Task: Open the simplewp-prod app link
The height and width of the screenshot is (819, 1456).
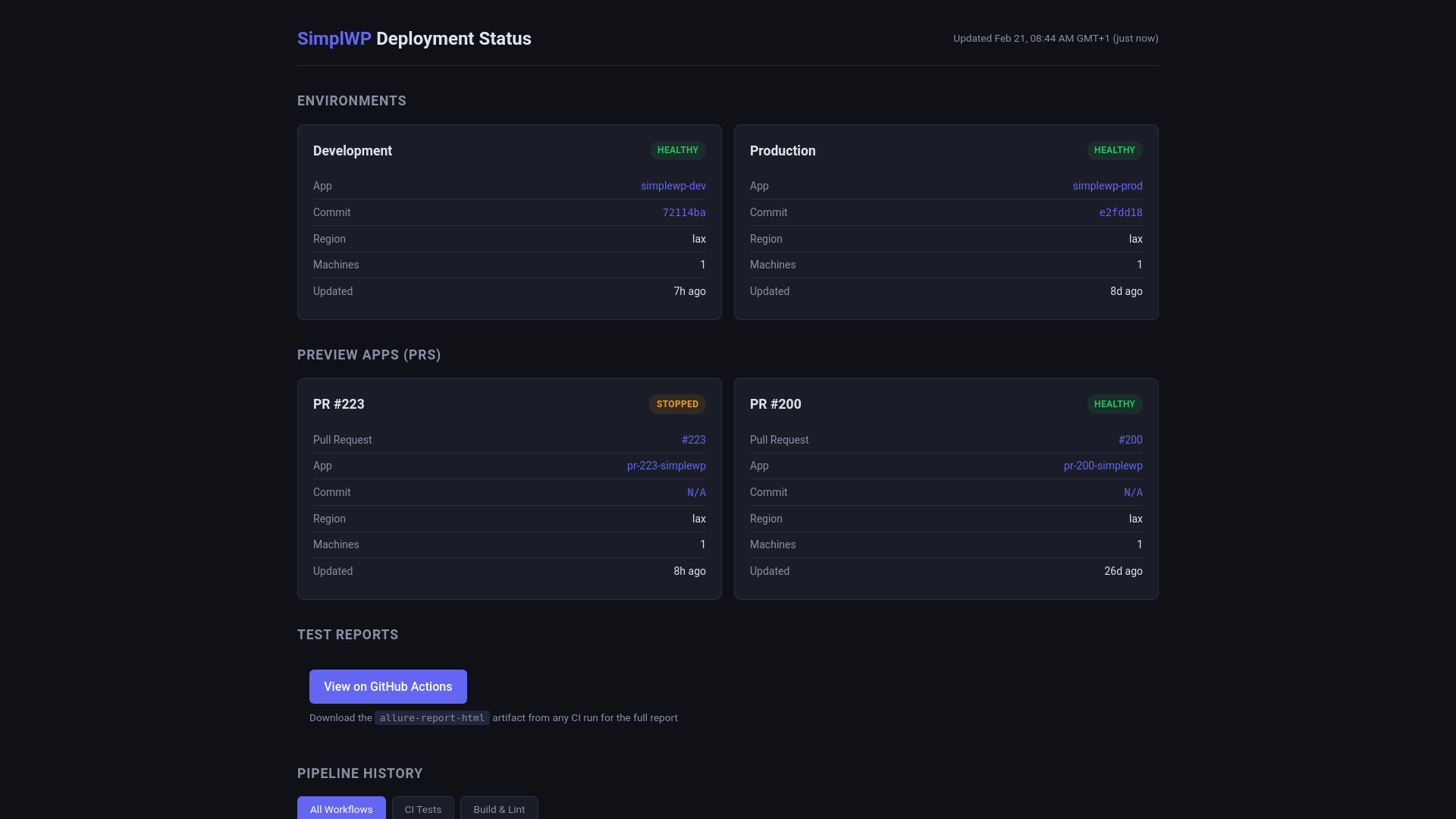Action: [1107, 186]
